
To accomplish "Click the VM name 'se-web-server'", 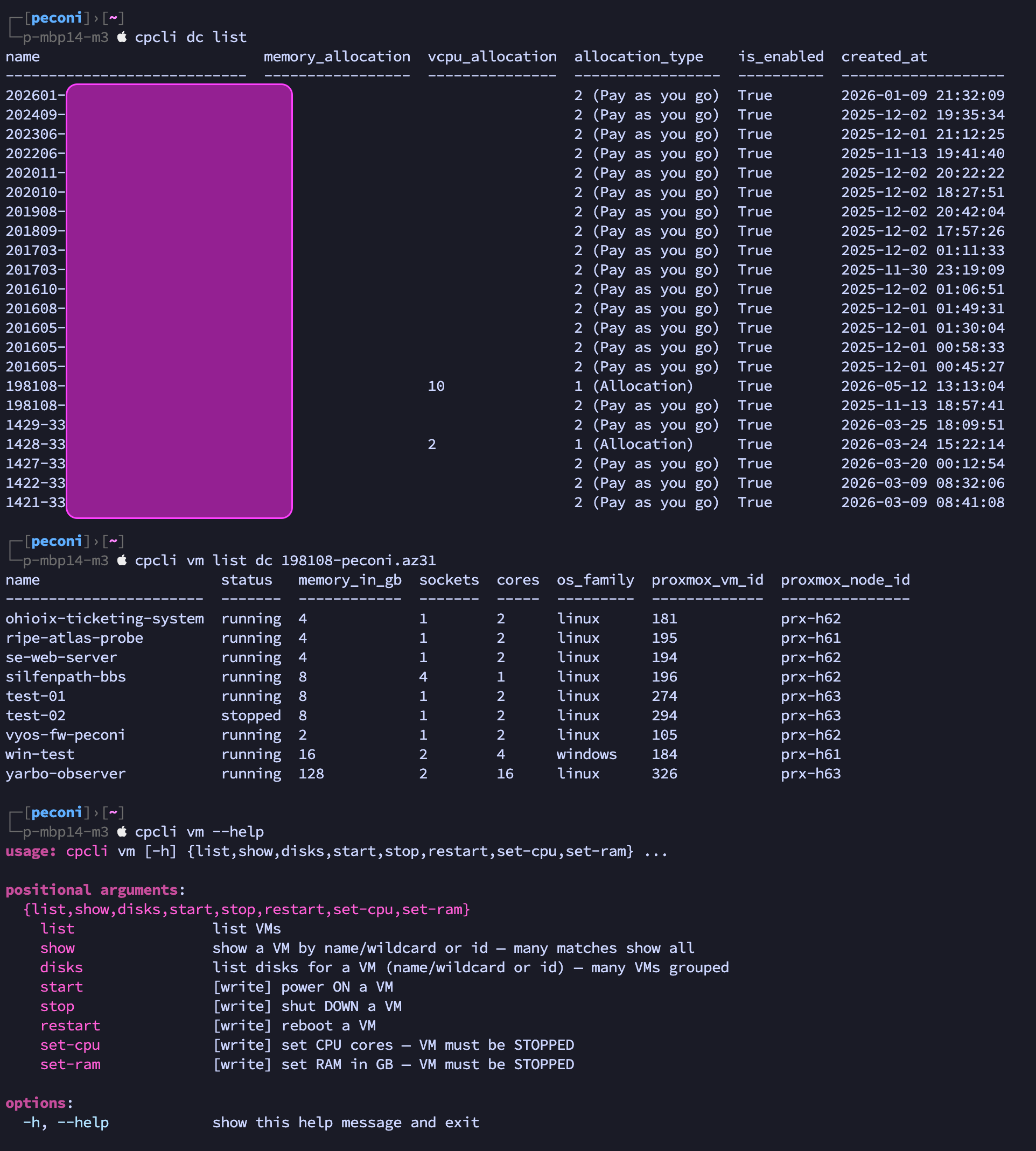I will pyautogui.click(x=61, y=657).
